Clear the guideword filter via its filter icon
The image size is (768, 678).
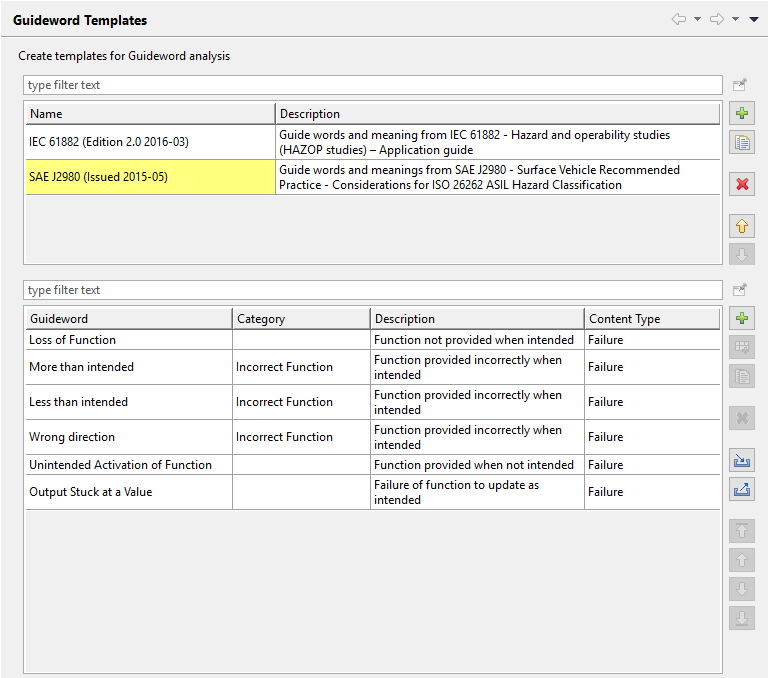click(x=740, y=290)
